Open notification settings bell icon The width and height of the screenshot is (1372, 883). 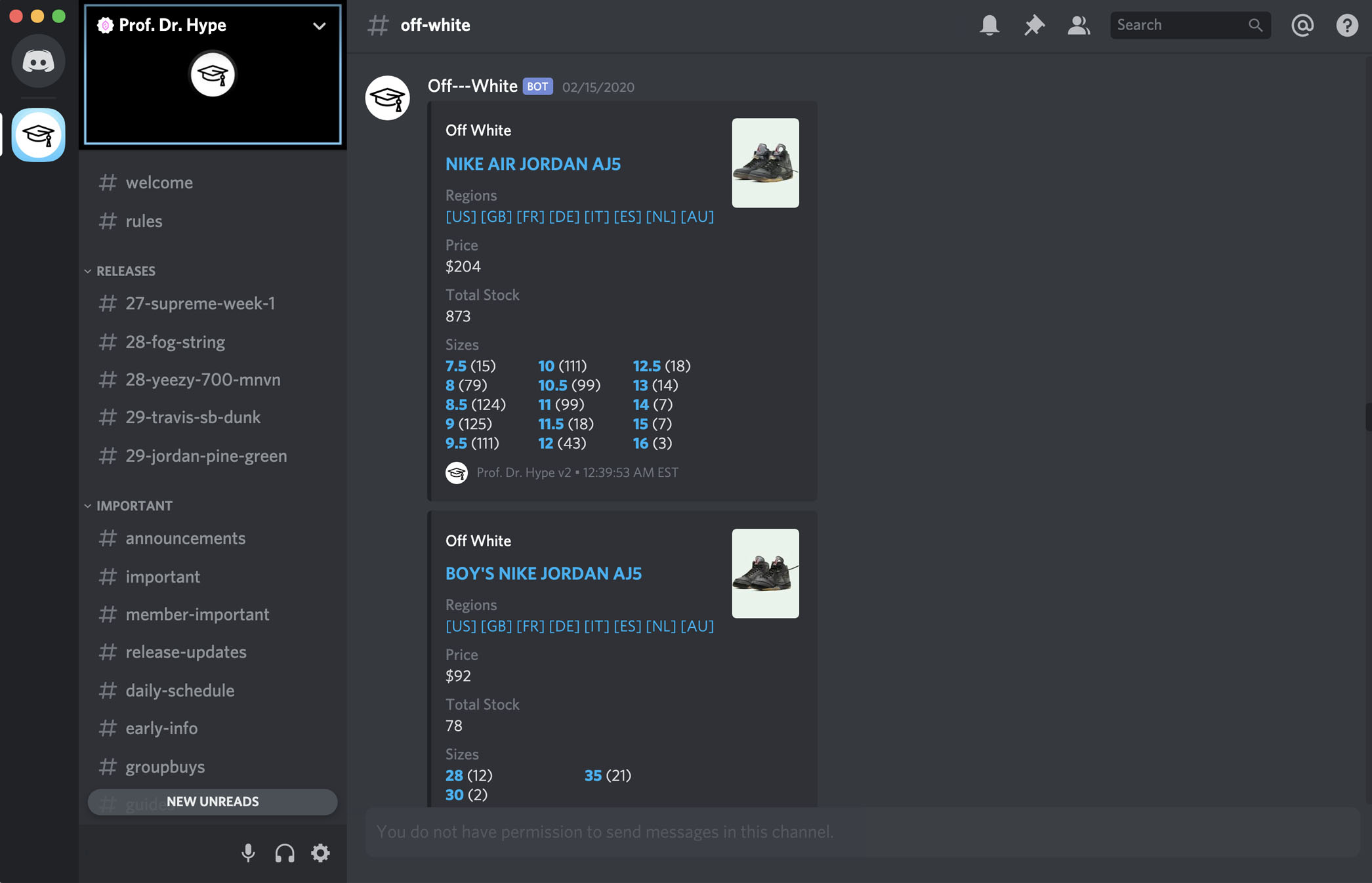(x=989, y=25)
